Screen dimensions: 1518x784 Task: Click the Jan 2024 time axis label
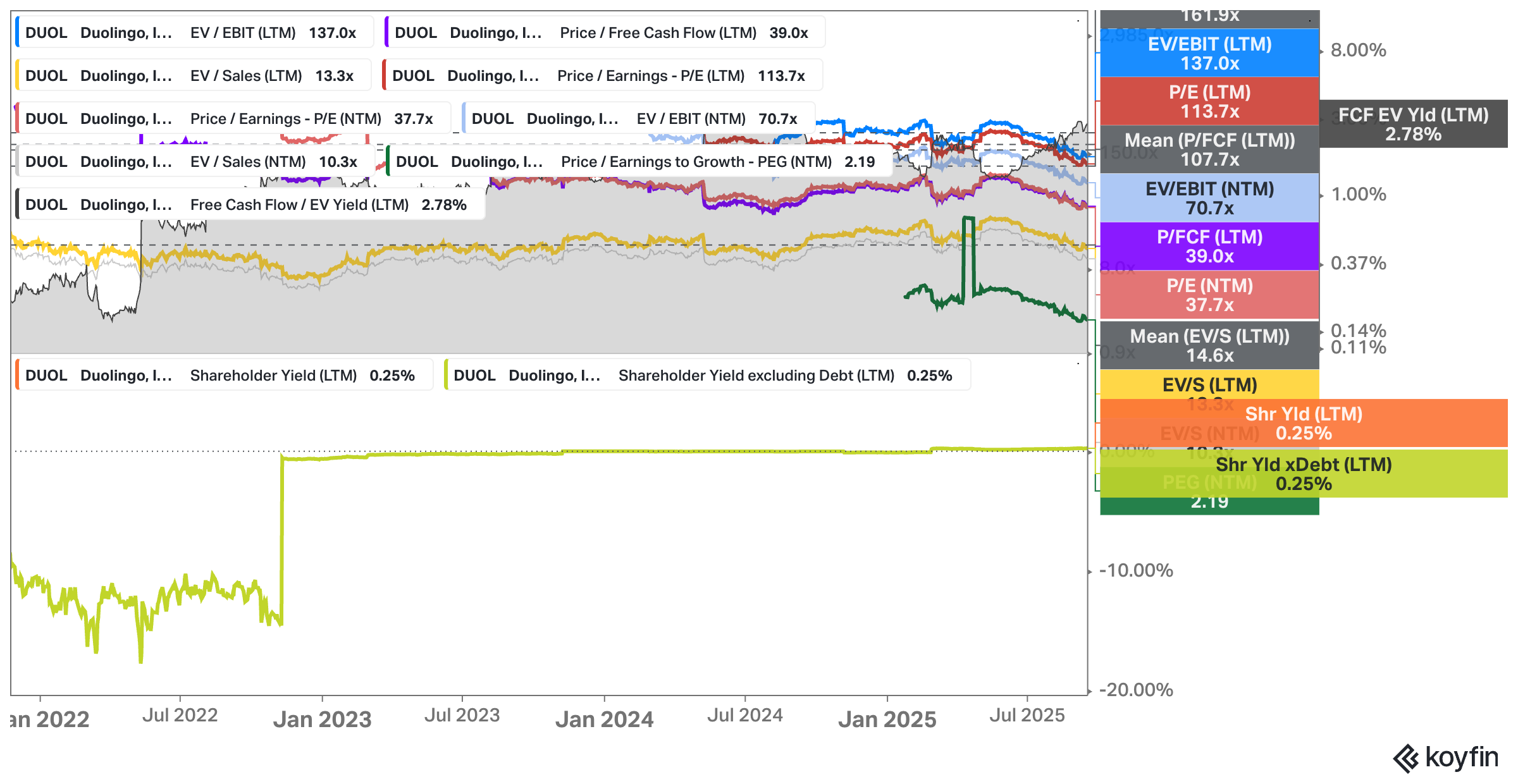(604, 720)
